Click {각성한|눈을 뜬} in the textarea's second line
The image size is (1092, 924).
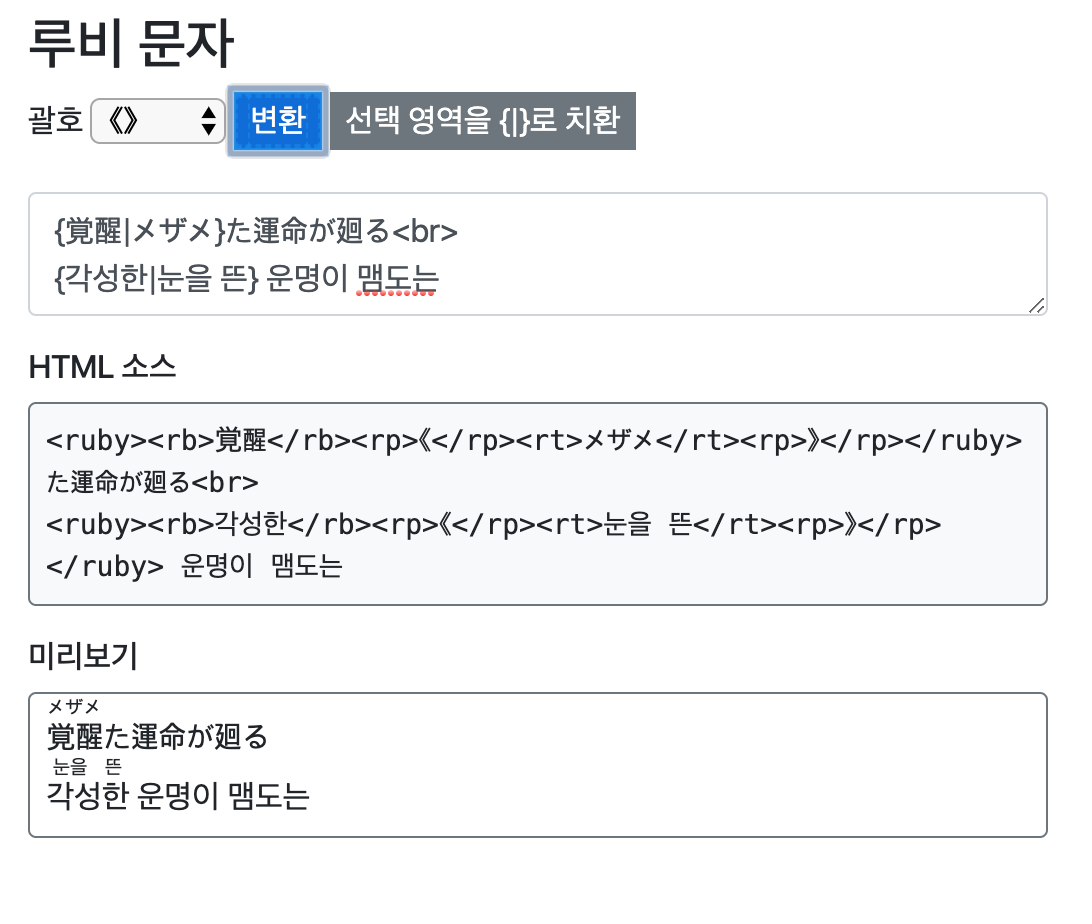coord(157,281)
